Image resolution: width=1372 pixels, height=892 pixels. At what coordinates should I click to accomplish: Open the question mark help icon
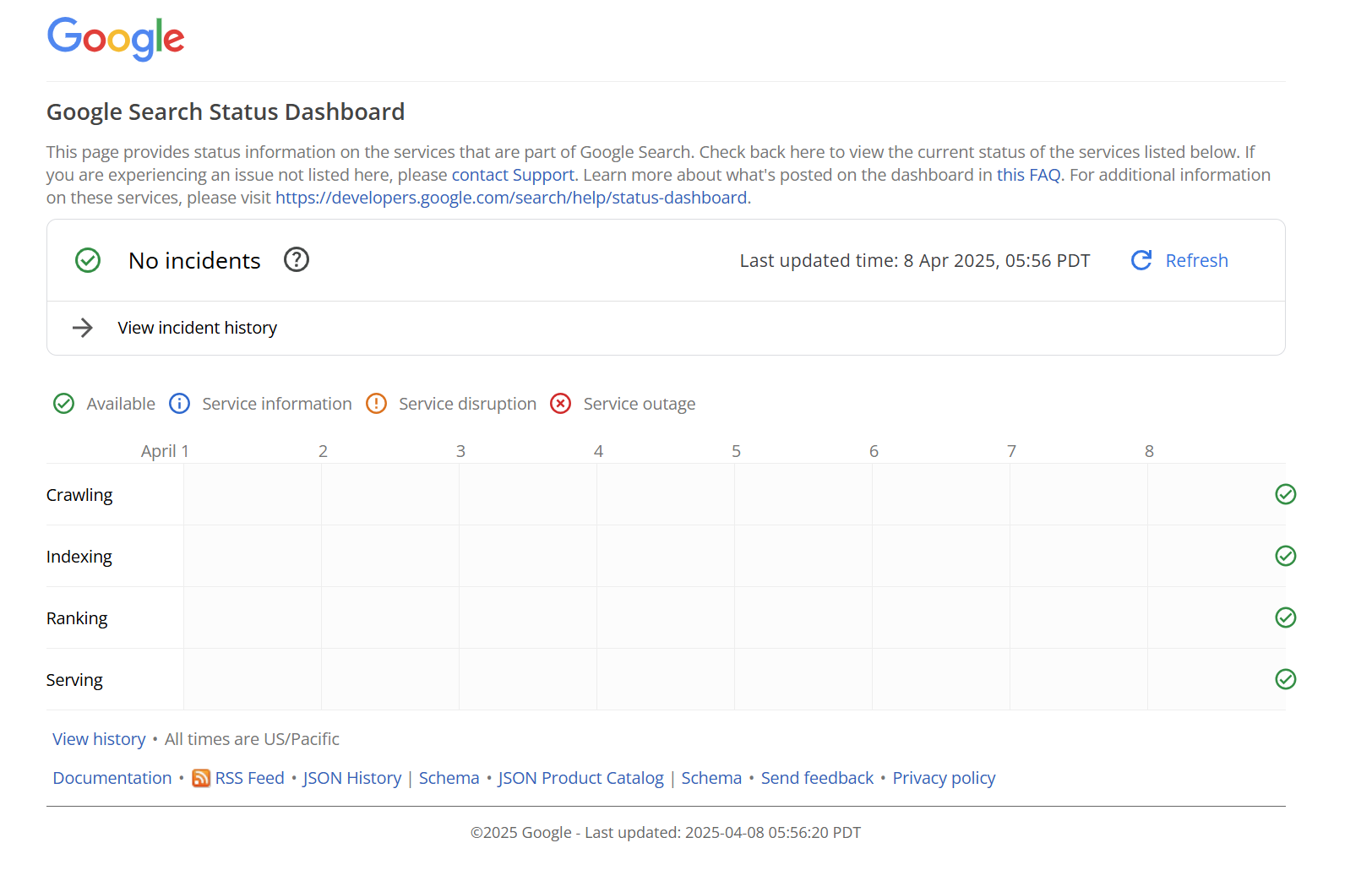tap(297, 259)
